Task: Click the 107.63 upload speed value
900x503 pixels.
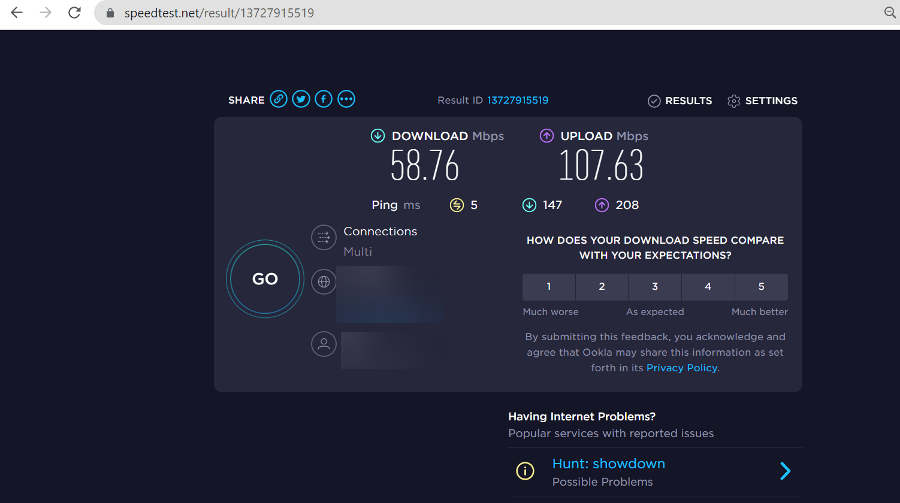Action: 601,165
